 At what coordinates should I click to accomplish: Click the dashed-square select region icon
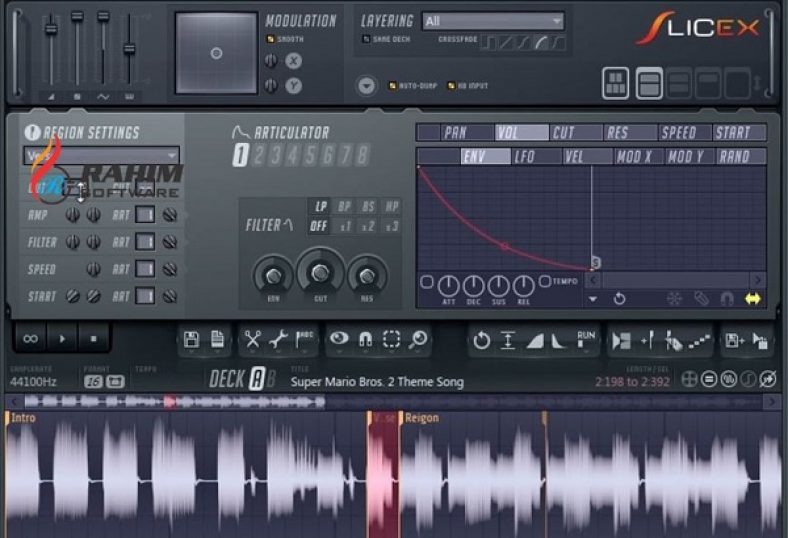(x=392, y=340)
